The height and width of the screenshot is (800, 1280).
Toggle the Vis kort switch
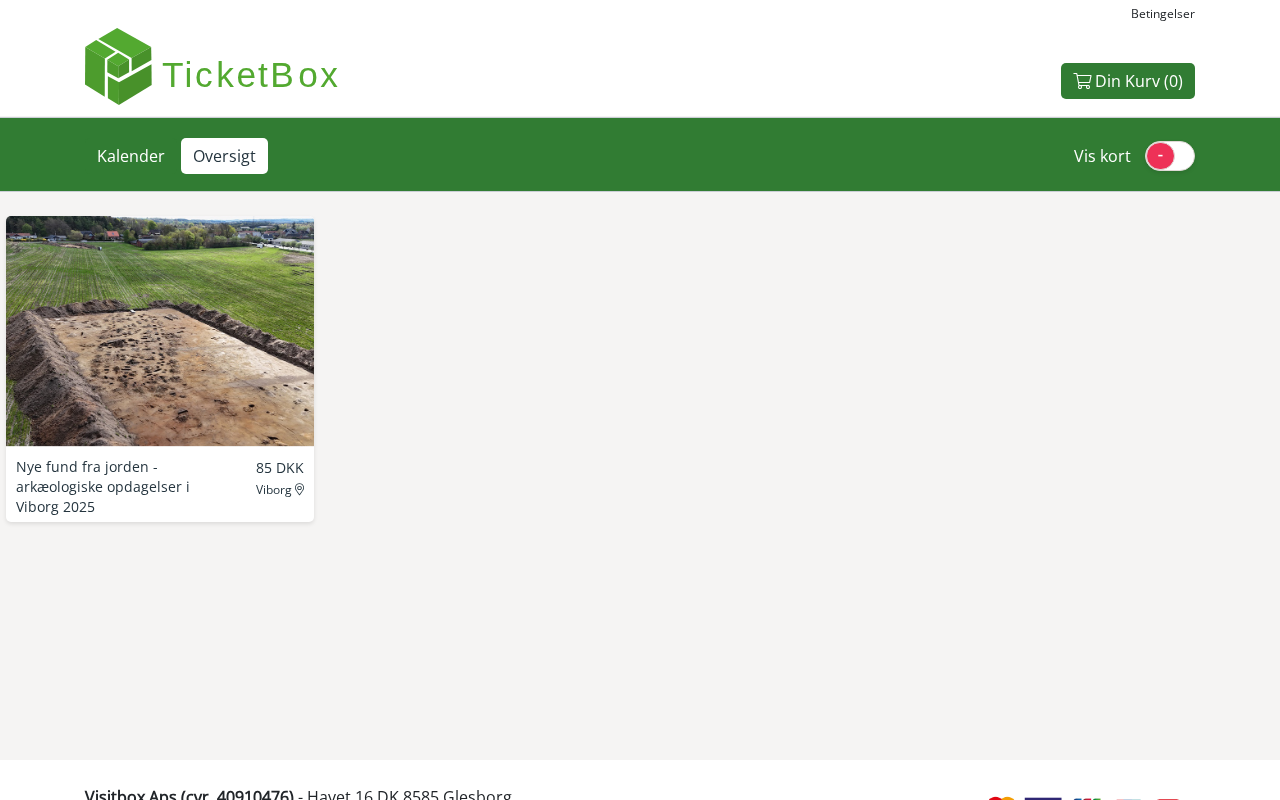pyautogui.click(x=1170, y=156)
